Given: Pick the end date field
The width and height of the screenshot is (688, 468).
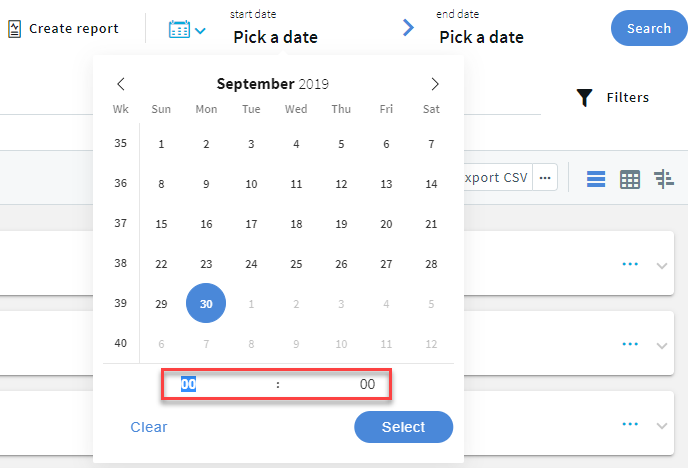Looking at the screenshot, I should coord(481,37).
